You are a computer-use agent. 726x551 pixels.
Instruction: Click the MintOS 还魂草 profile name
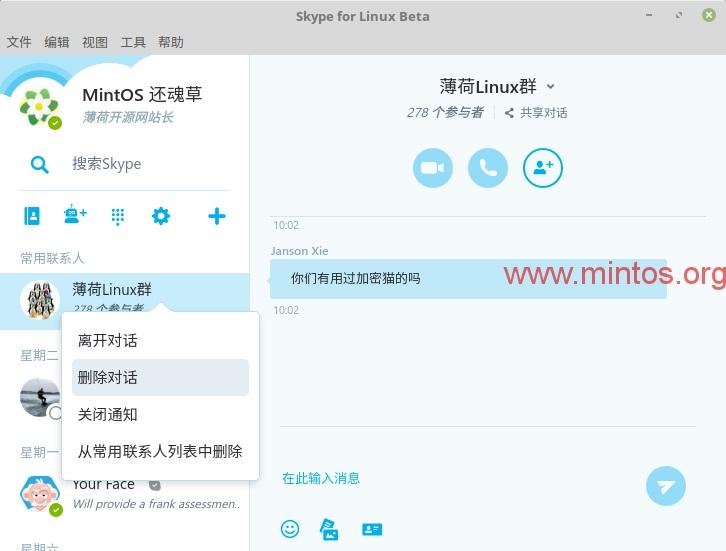[x=142, y=94]
